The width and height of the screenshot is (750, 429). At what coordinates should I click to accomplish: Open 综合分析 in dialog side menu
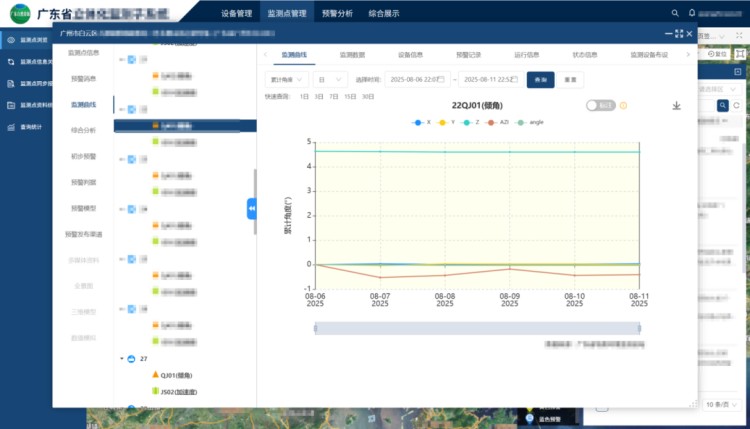point(83,130)
